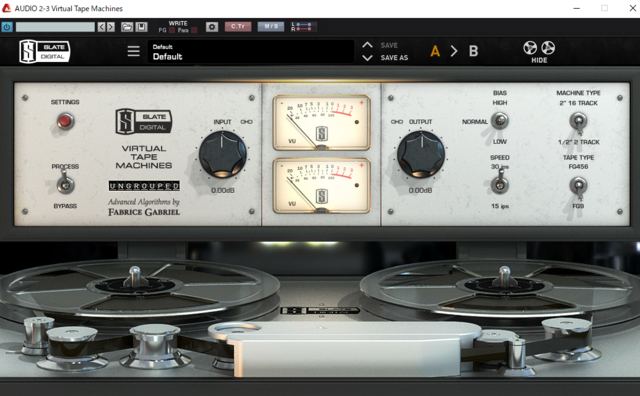
Task: Click the C.Tr button
Action: pos(238,27)
